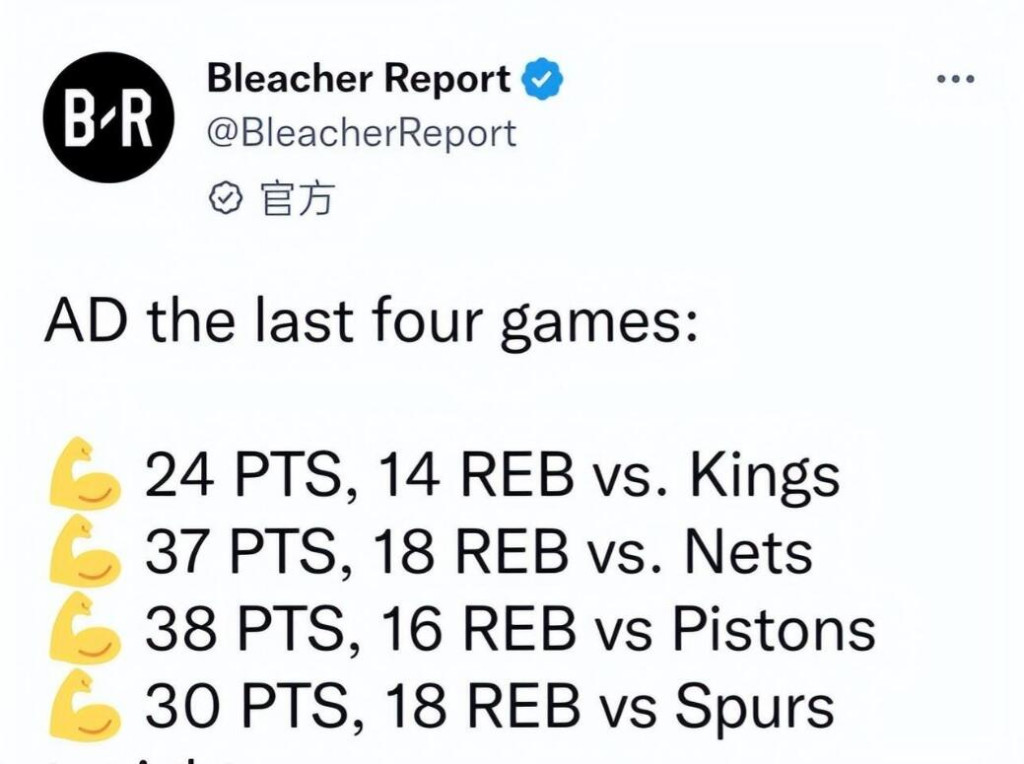Screen dimensions: 1024x764
Task: Click the flexed bicep emoji beside Spurs
Action: pyautogui.click(x=84, y=704)
